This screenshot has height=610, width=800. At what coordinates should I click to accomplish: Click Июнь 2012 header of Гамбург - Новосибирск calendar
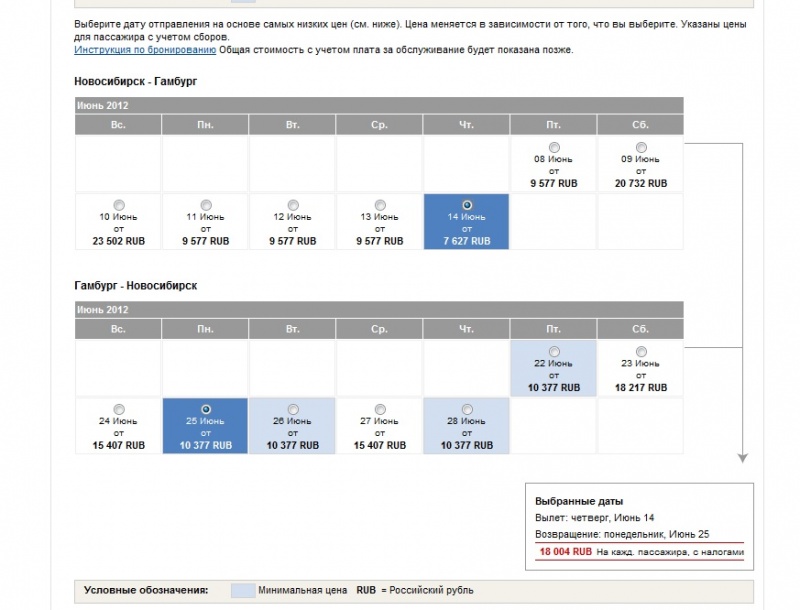(x=103, y=309)
